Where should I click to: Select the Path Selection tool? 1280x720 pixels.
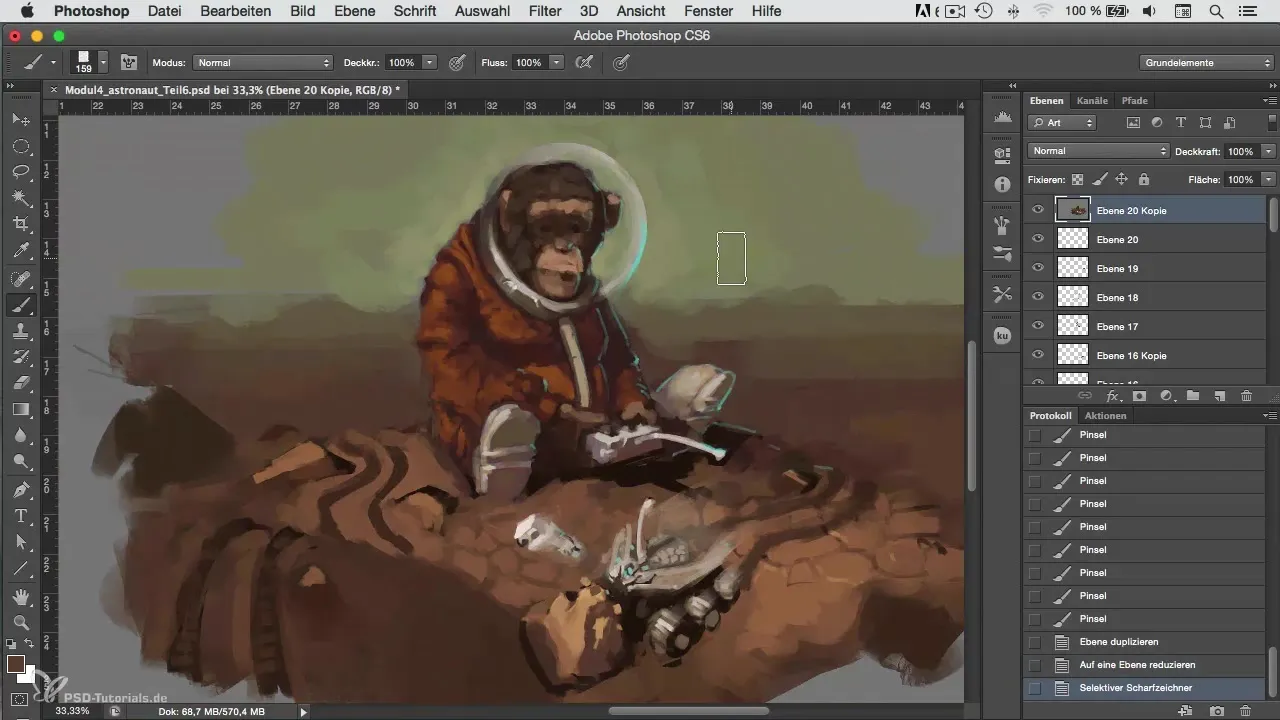pos(21,542)
